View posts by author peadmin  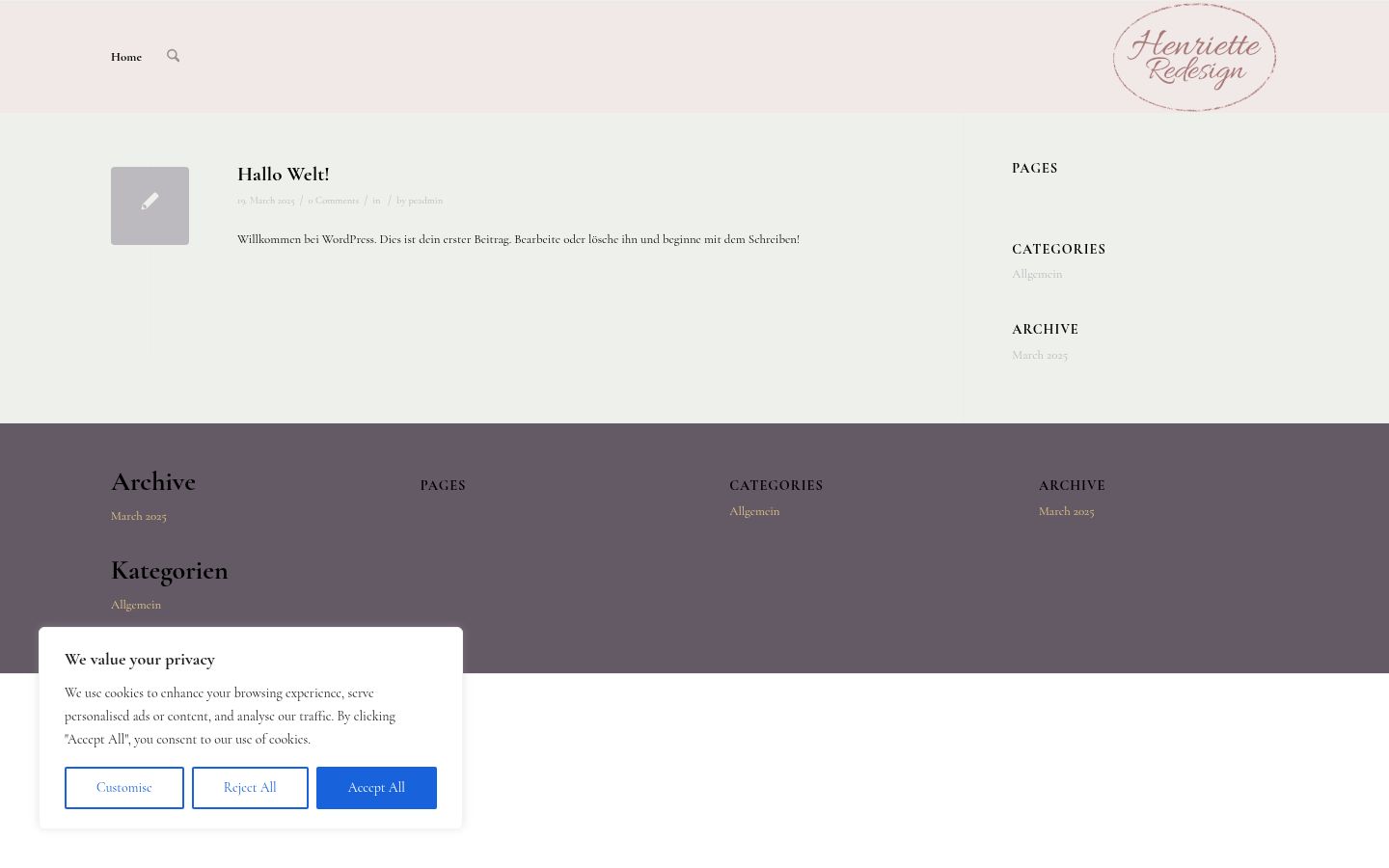tap(425, 201)
